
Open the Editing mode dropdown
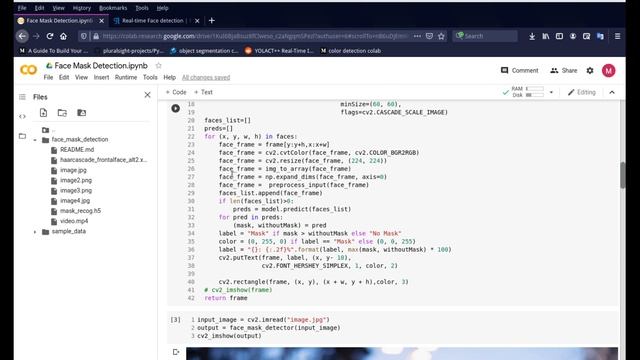click(x=582, y=92)
